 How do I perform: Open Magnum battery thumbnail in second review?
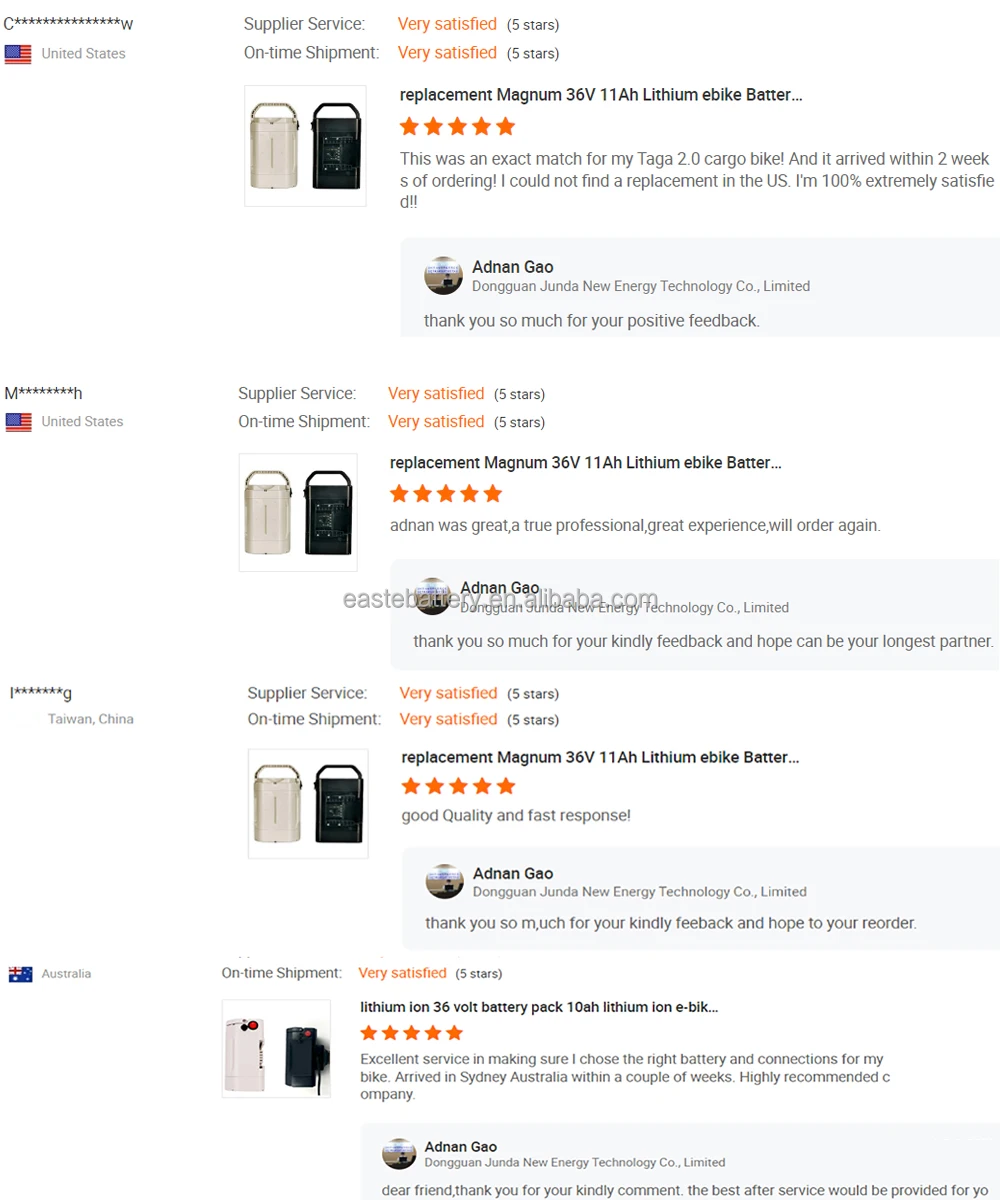298,513
